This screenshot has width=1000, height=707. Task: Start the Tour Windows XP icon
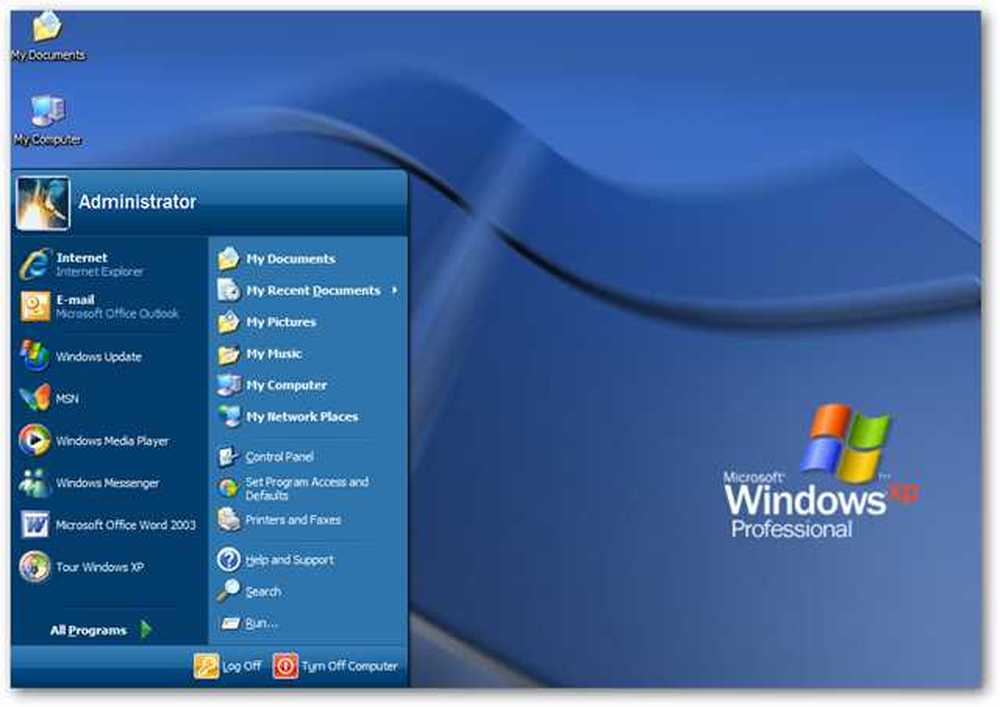(x=34, y=567)
